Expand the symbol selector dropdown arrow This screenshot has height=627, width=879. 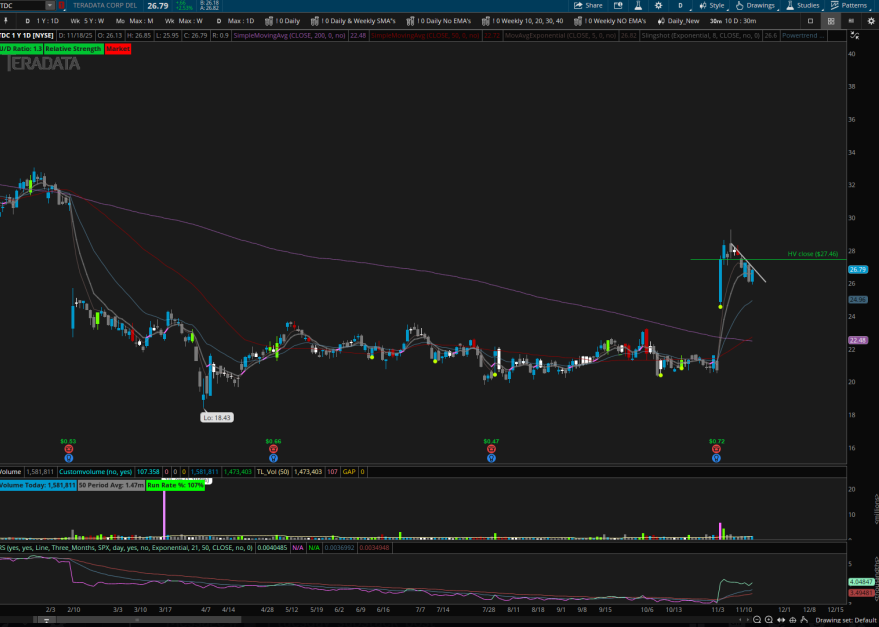(50, 6)
